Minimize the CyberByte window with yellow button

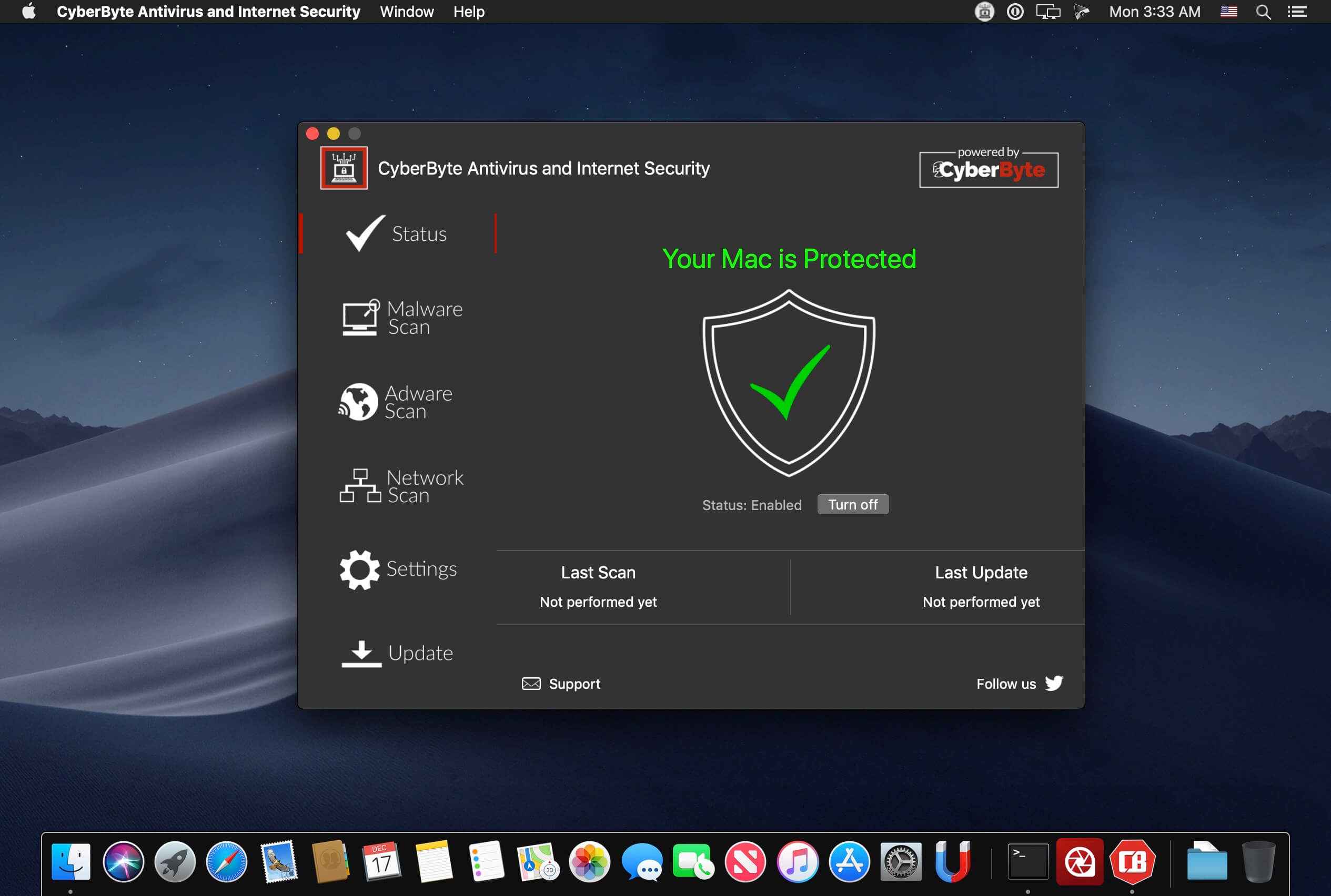334,134
